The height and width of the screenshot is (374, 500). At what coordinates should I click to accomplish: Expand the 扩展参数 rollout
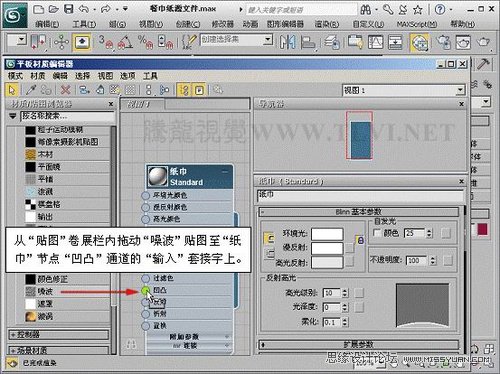pyautogui.click(x=359, y=344)
